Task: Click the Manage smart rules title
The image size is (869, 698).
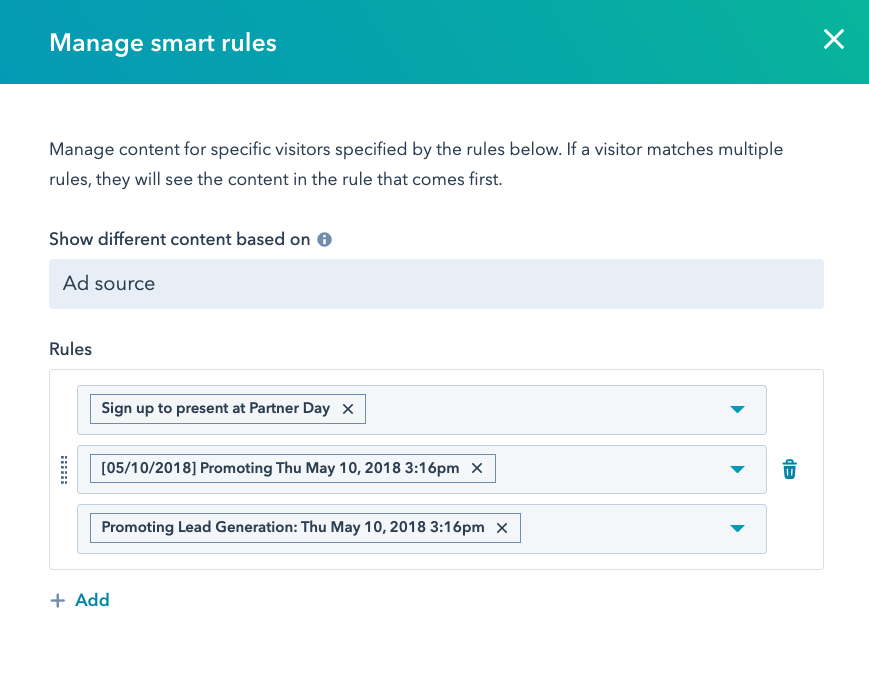Action: (163, 42)
